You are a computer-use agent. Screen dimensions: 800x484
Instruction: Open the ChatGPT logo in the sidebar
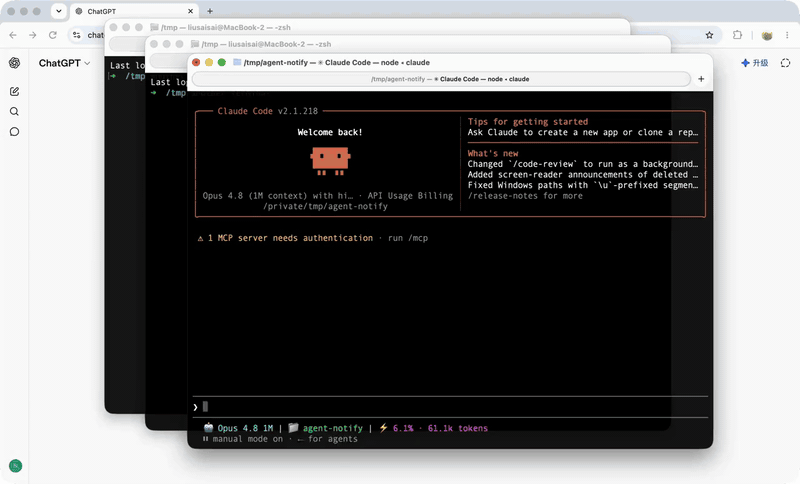[14, 63]
